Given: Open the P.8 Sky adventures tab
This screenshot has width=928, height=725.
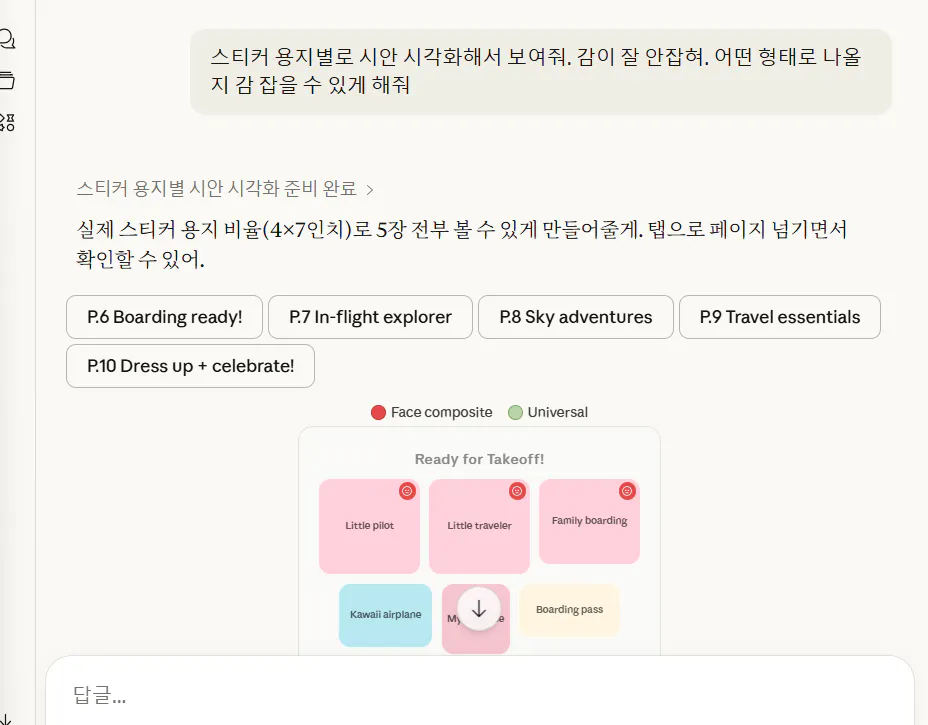Looking at the screenshot, I should coord(575,317).
